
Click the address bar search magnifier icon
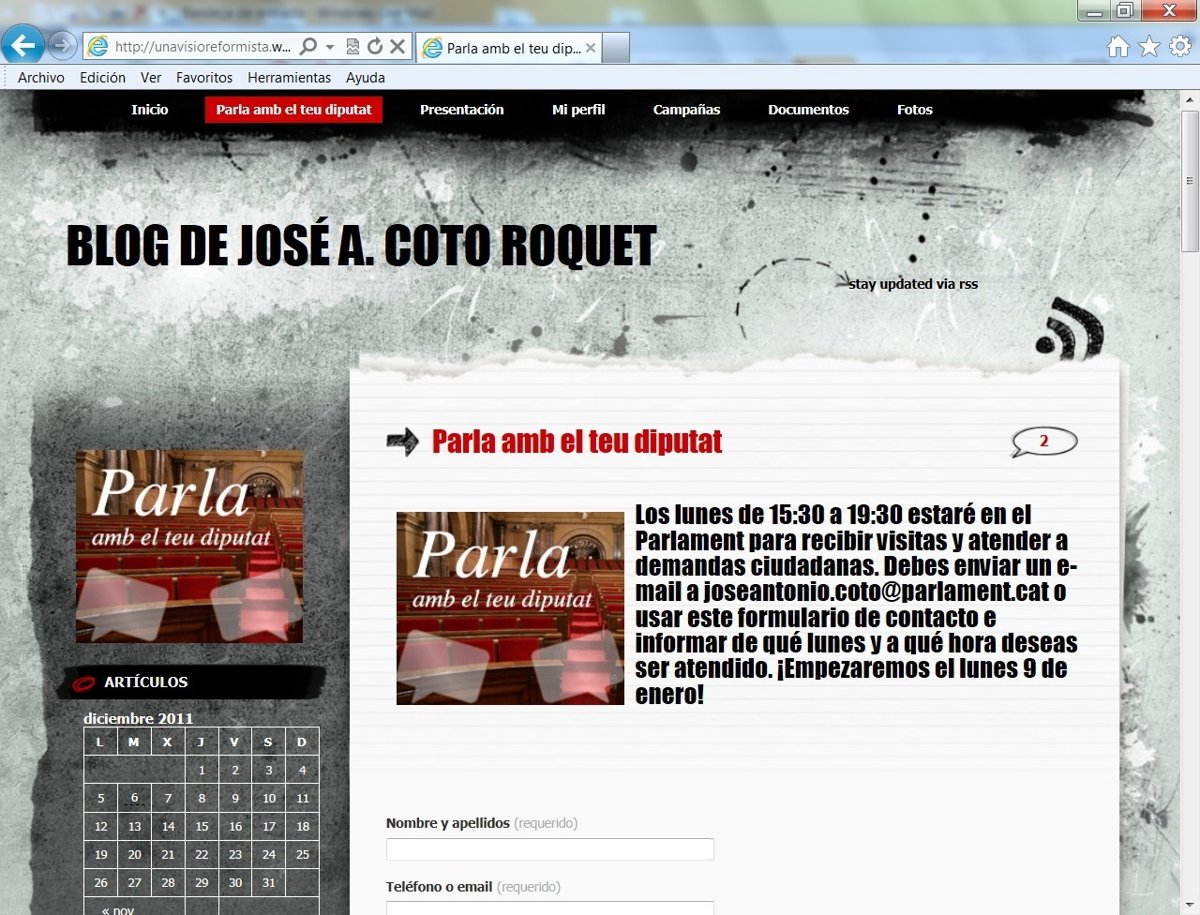(x=309, y=47)
